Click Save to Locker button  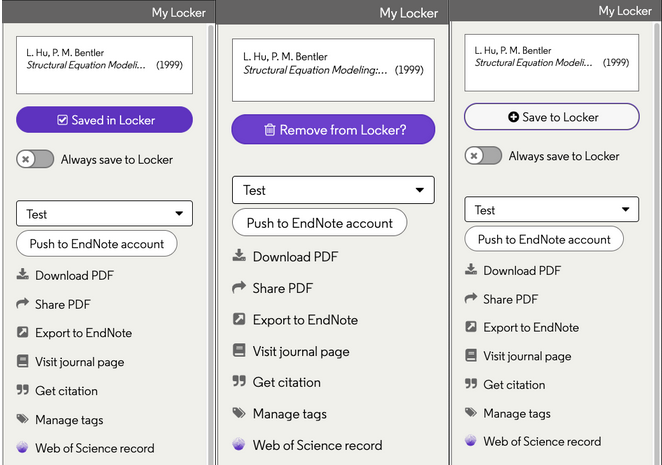tap(552, 117)
